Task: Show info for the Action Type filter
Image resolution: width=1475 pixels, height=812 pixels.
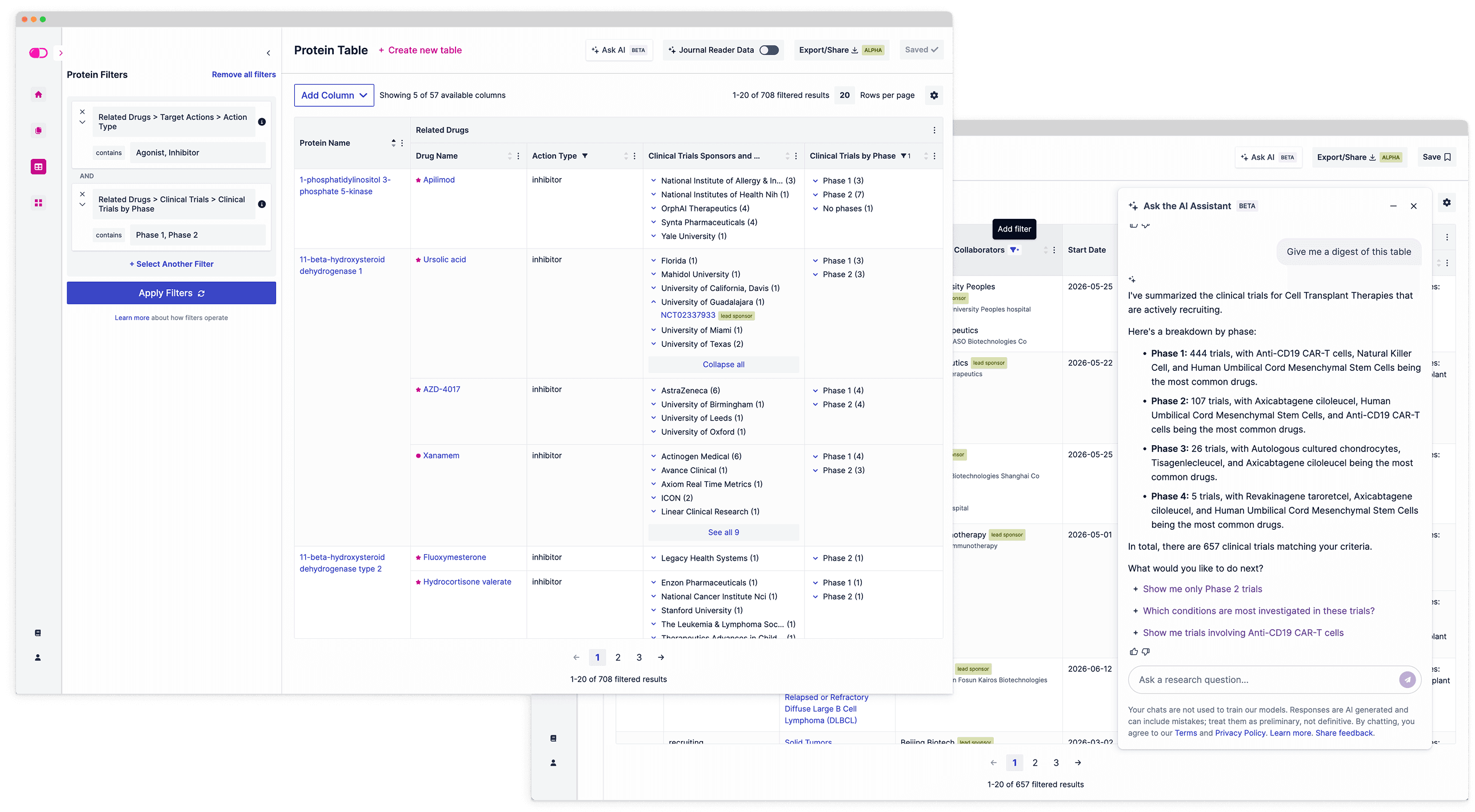Action: 262,122
